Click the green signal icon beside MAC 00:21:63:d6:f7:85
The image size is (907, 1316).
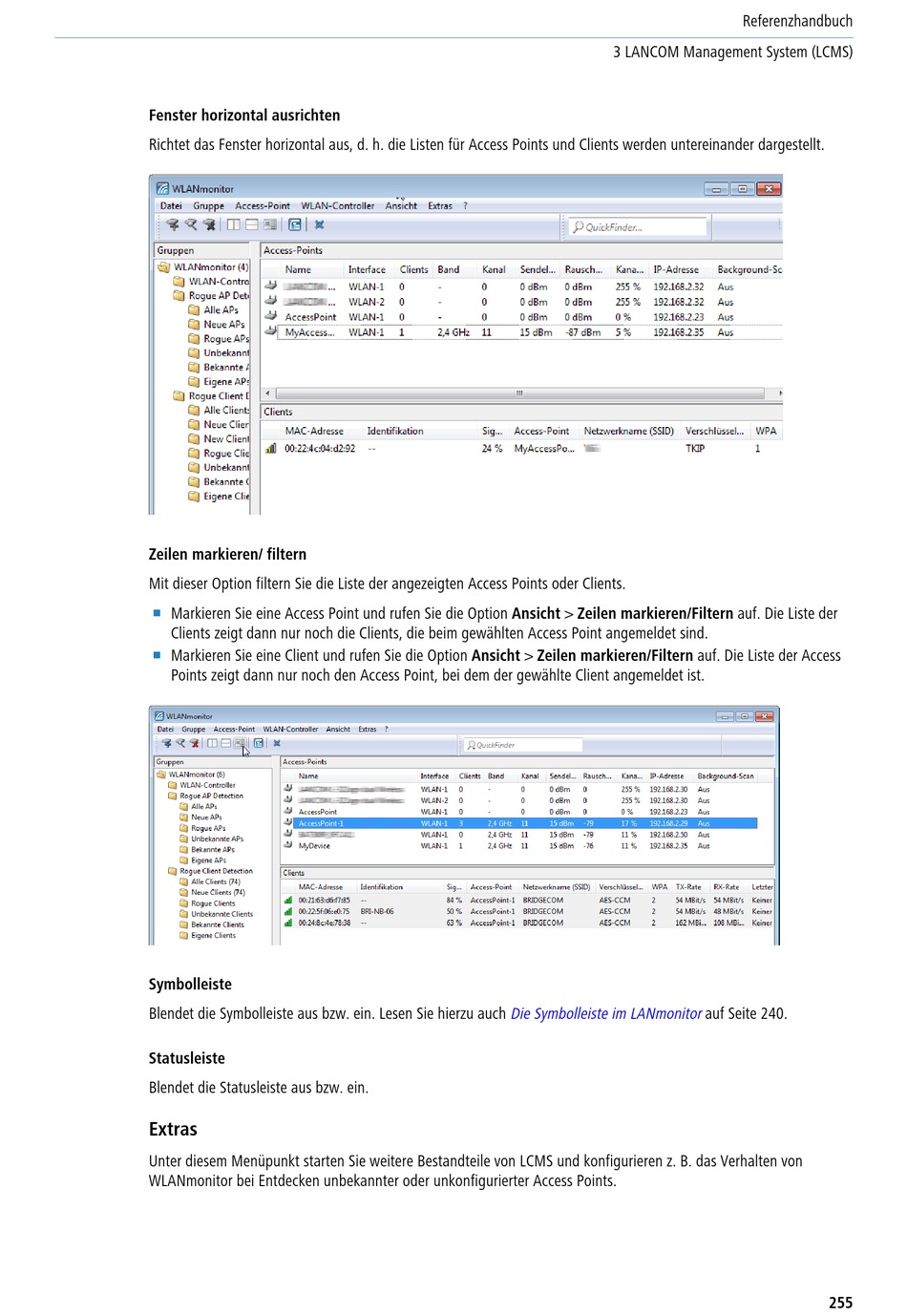point(288,900)
